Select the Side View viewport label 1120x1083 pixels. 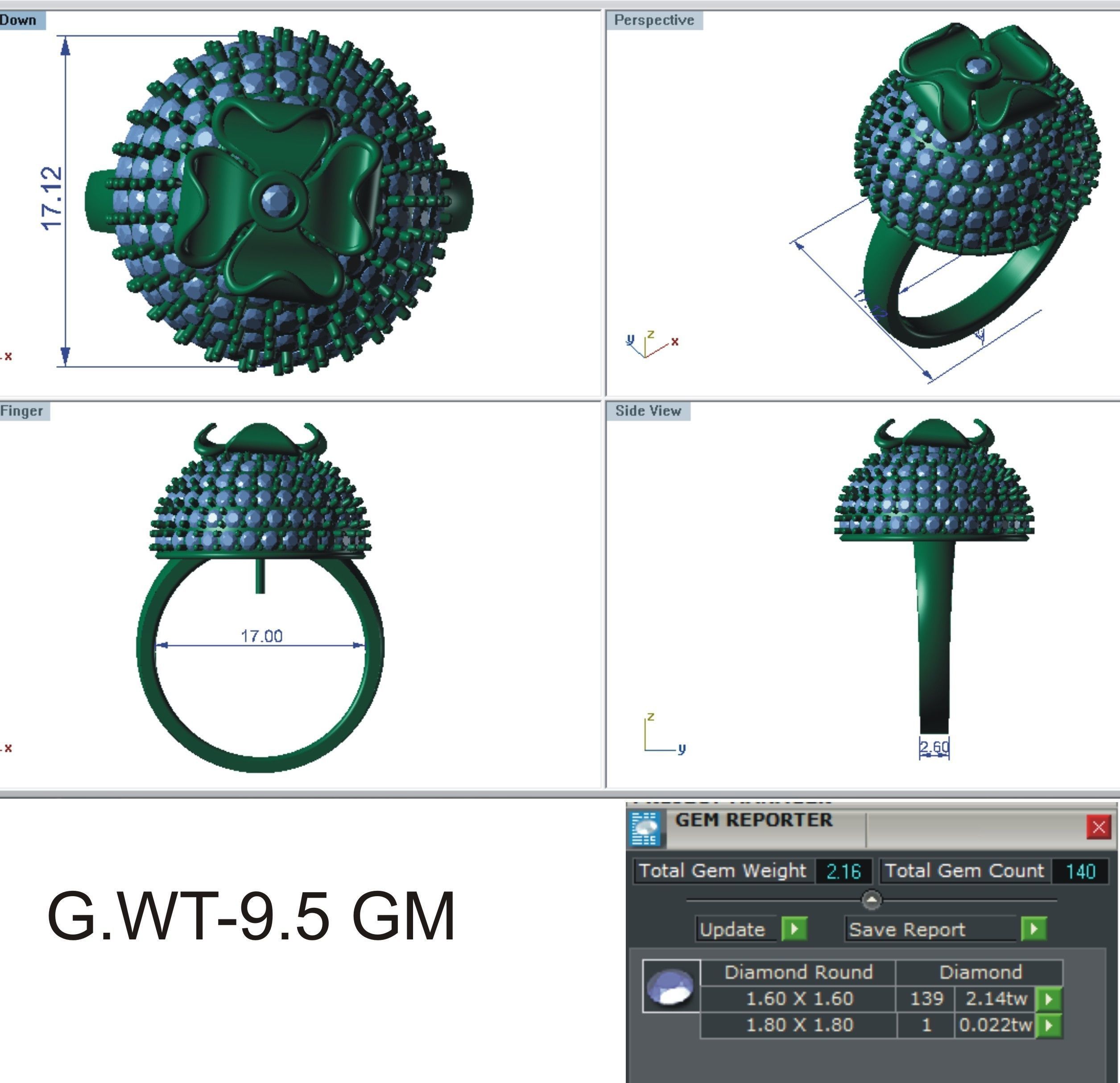(x=648, y=411)
